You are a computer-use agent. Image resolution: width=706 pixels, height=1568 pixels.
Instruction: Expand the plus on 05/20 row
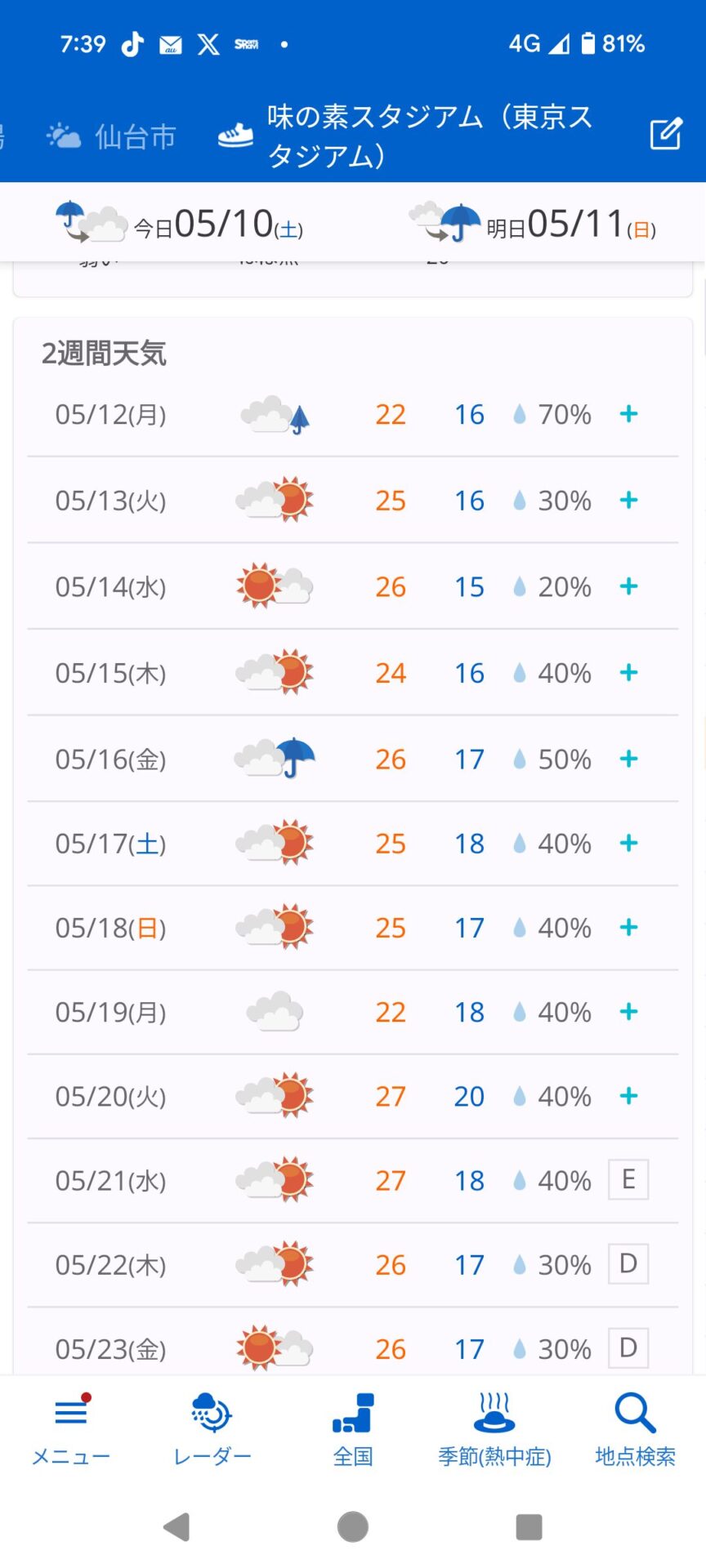click(628, 1096)
